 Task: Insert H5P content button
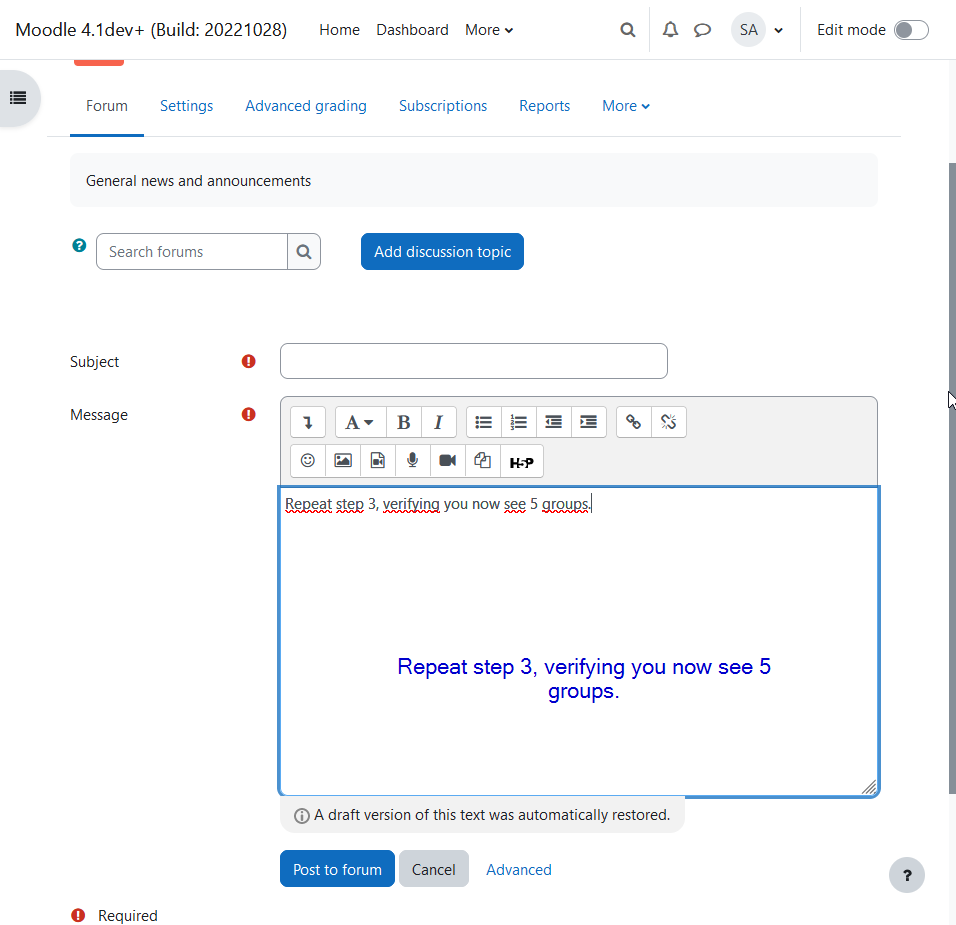521,461
